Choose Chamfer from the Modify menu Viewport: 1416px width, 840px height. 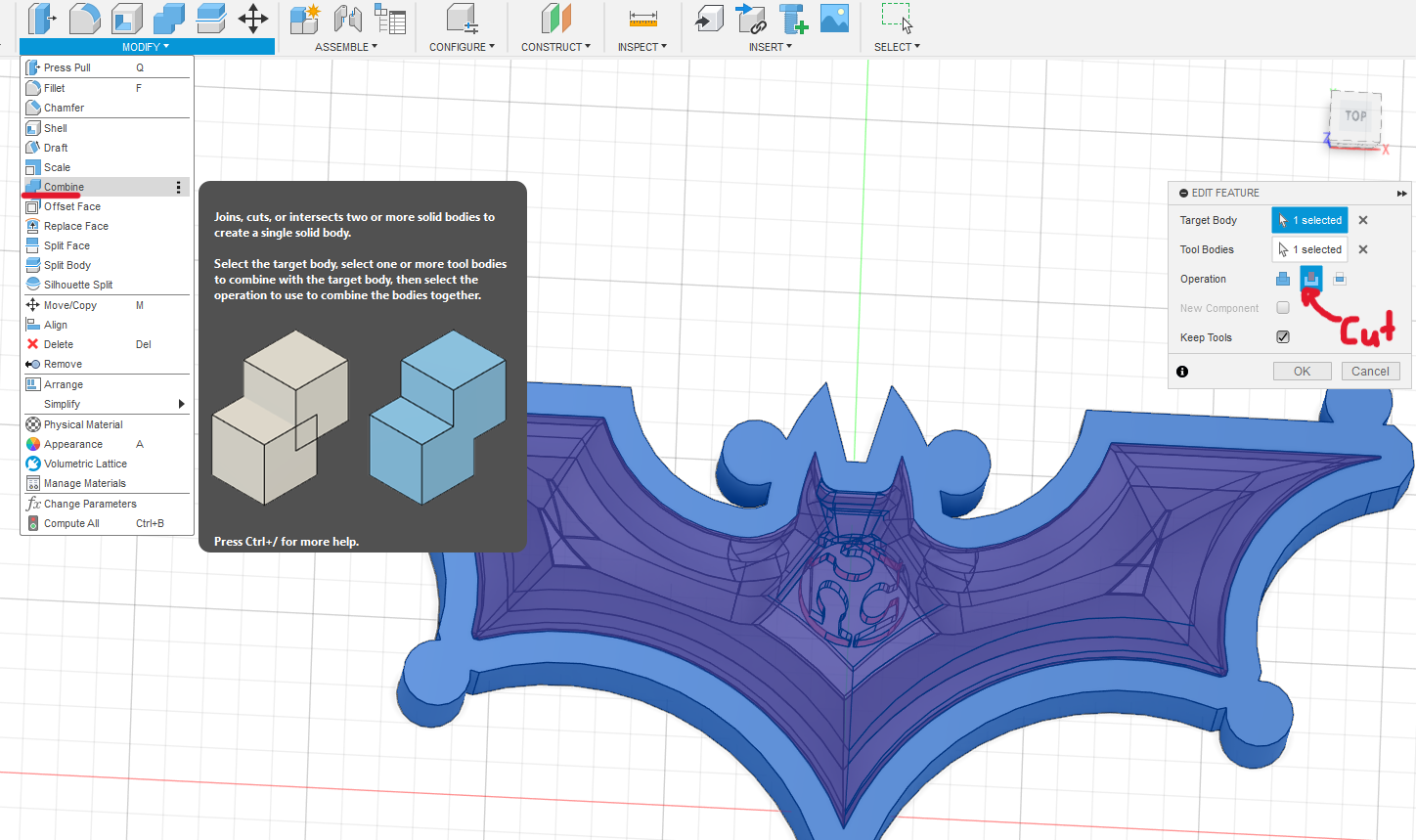tap(107, 108)
